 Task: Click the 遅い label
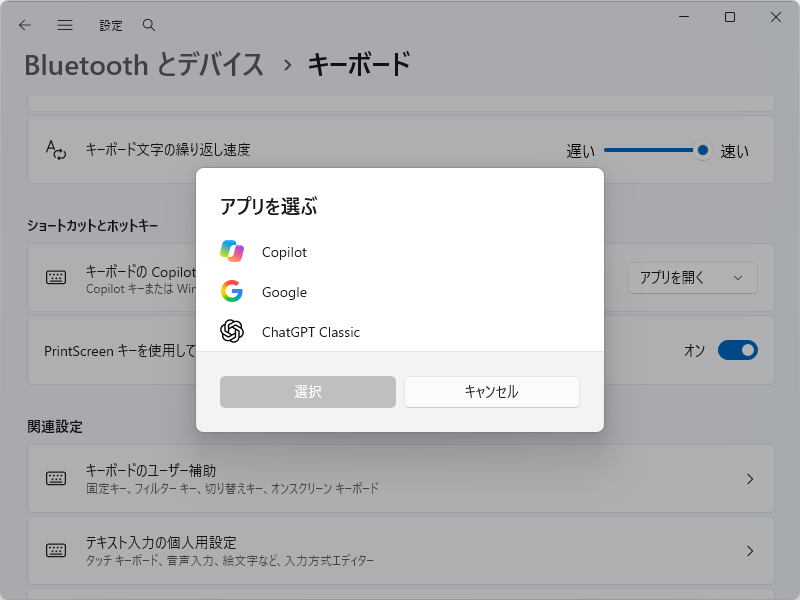(x=581, y=151)
